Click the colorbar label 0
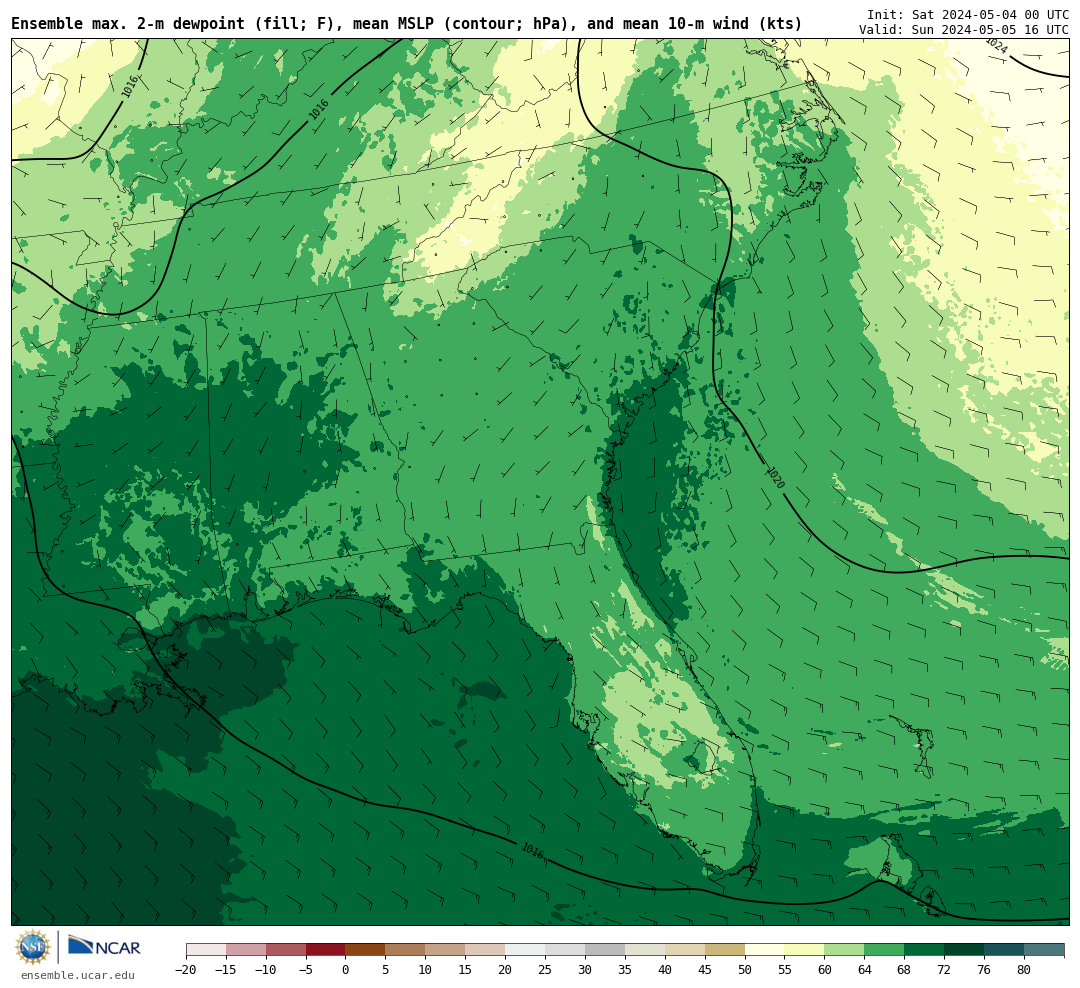Image resolution: width=1080 pixels, height=988 pixels. click(346, 970)
